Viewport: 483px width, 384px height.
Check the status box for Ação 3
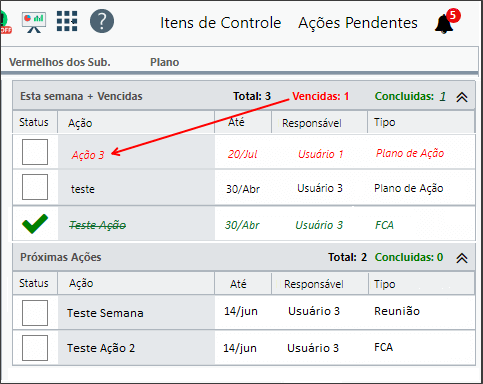coord(35,152)
